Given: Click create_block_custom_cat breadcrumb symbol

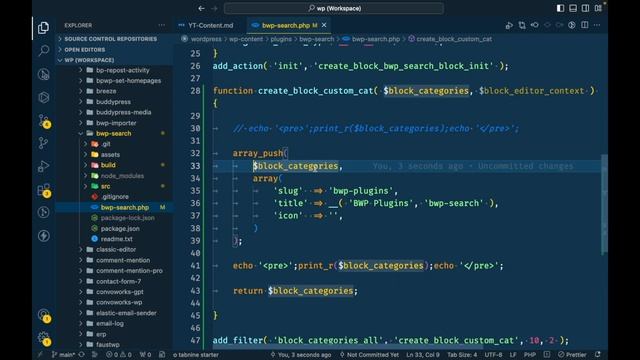Looking at the screenshot, I should pos(450,39).
